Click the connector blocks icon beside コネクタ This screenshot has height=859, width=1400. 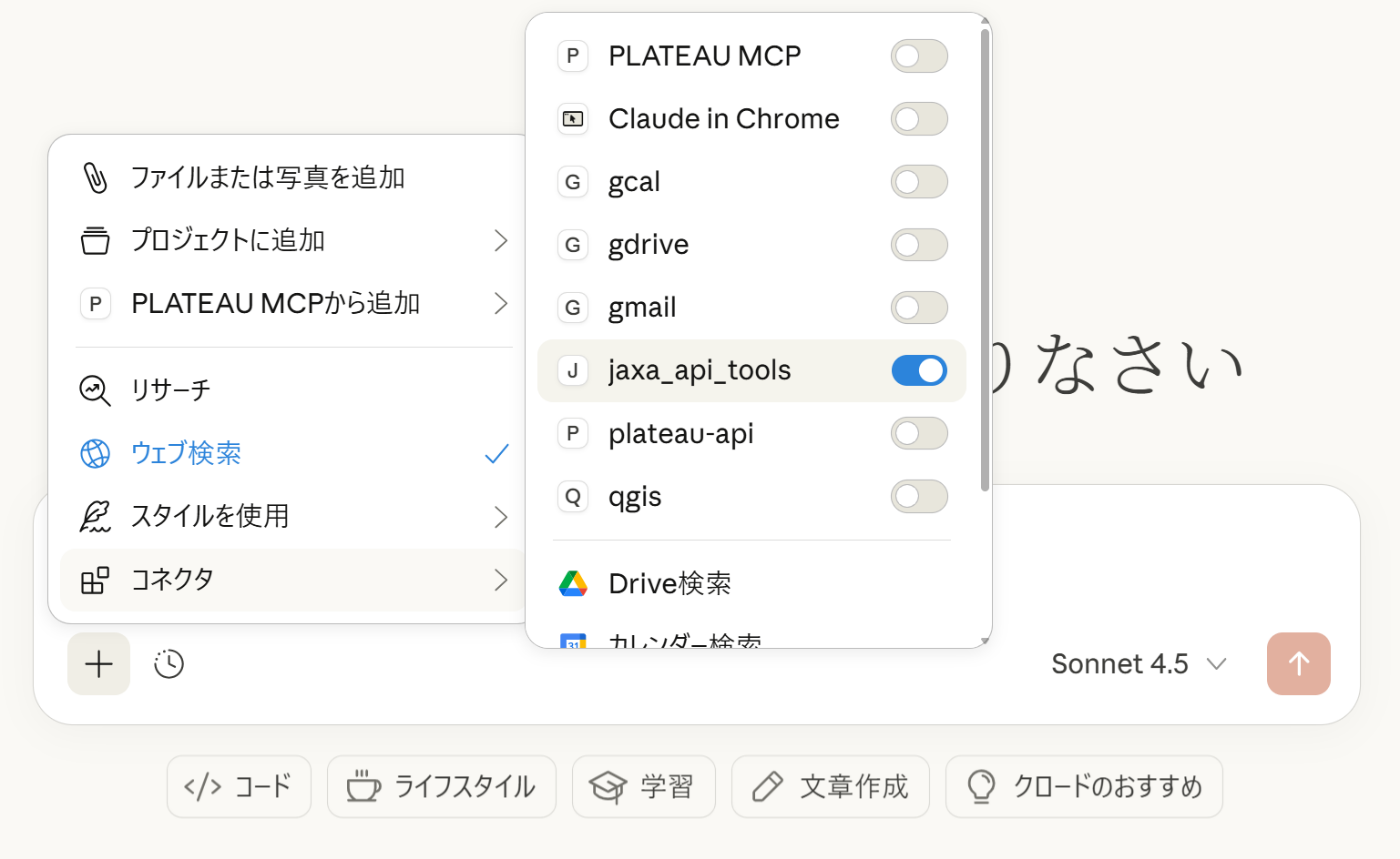95,580
